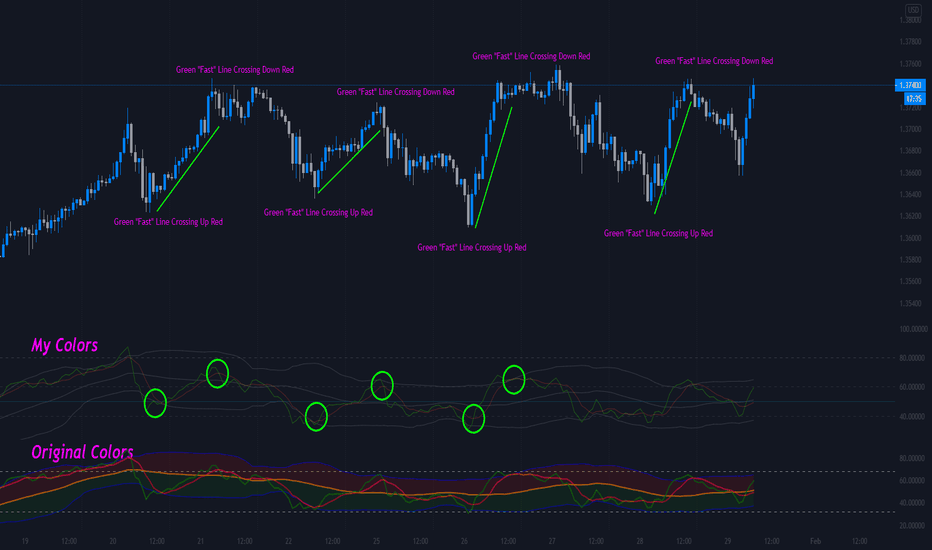Click date 22 on the time axis
The image size is (932, 550).
pyautogui.click(x=288, y=541)
